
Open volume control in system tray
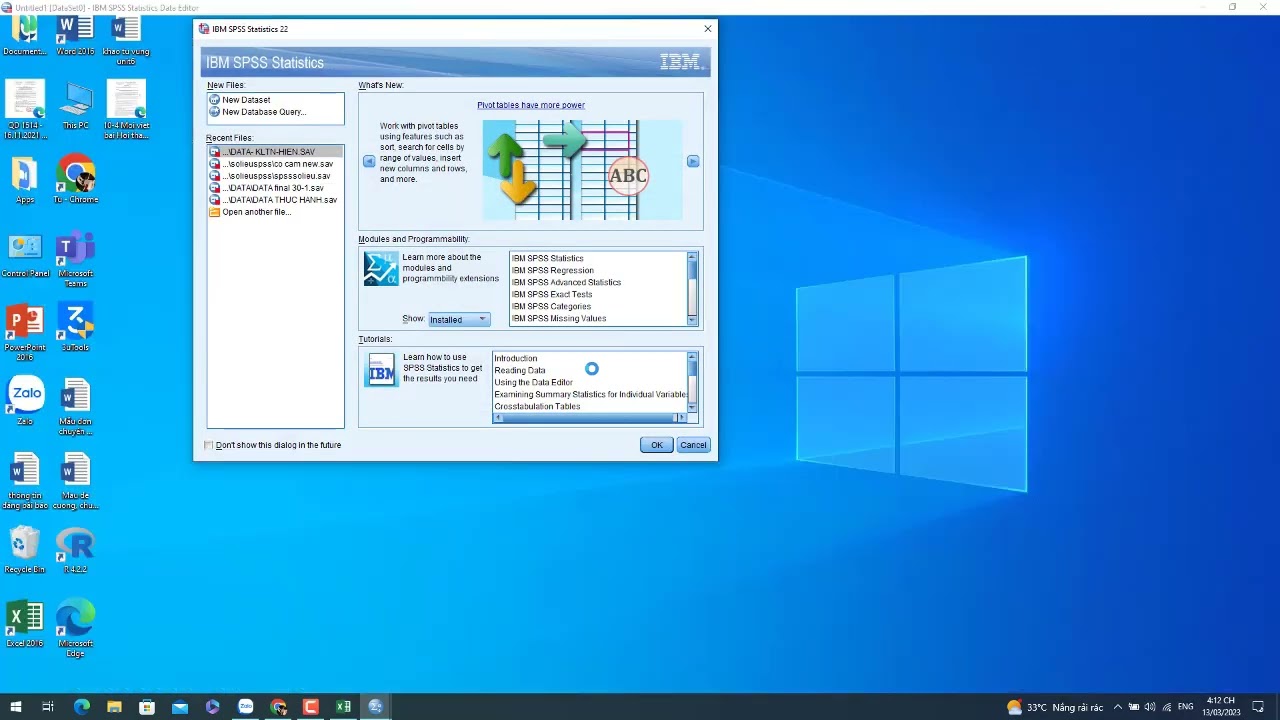pos(1150,707)
